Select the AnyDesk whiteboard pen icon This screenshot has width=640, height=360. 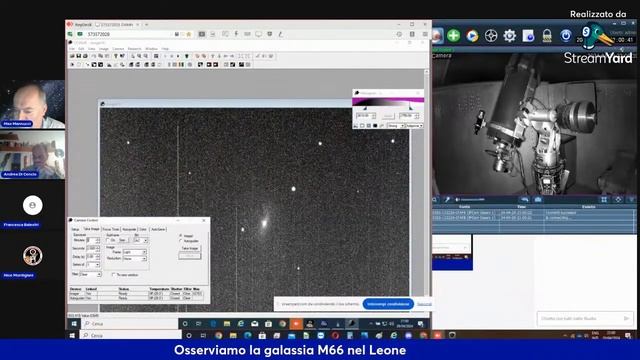pyautogui.click(x=280, y=34)
